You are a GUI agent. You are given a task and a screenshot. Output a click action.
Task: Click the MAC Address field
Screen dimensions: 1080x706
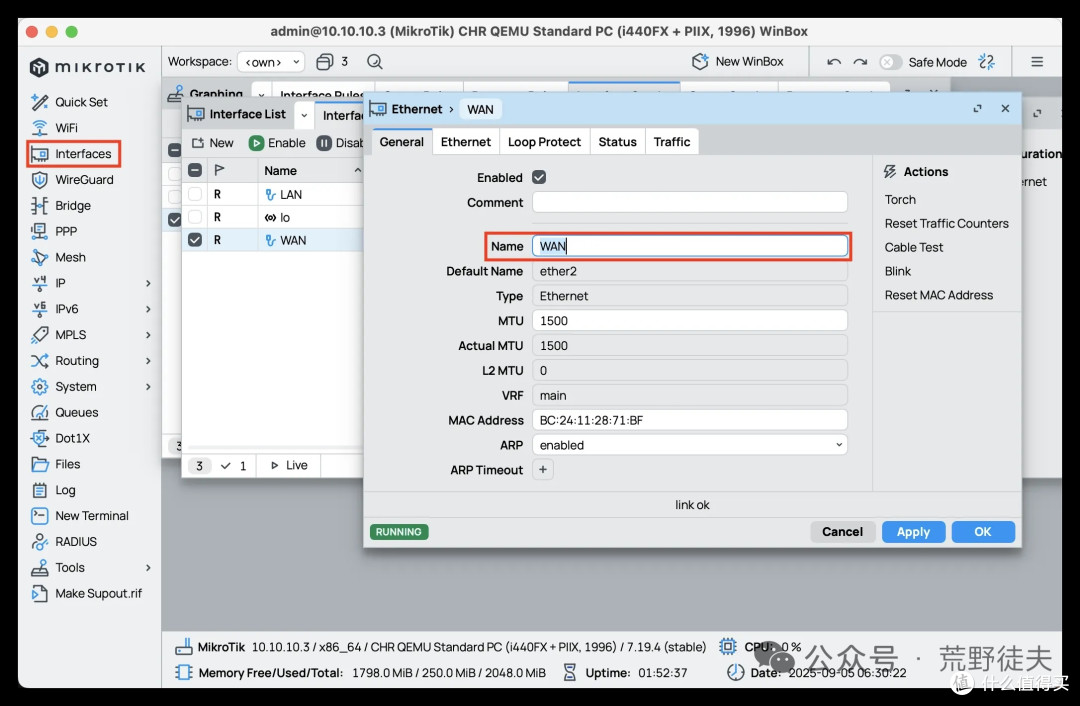[x=689, y=420]
